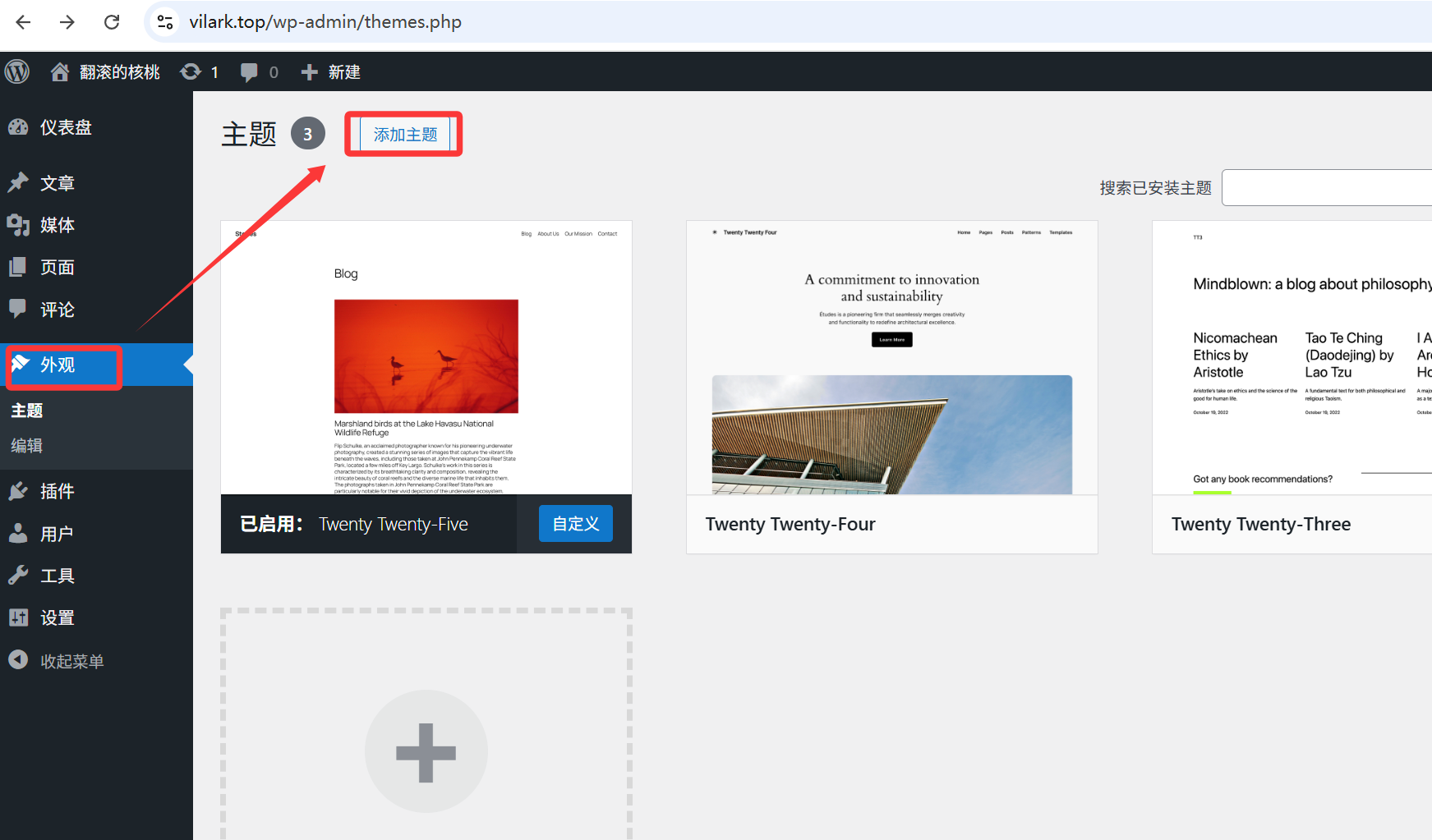This screenshot has width=1432, height=840.
Task: Reload the page in browser
Action: (x=112, y=22)
